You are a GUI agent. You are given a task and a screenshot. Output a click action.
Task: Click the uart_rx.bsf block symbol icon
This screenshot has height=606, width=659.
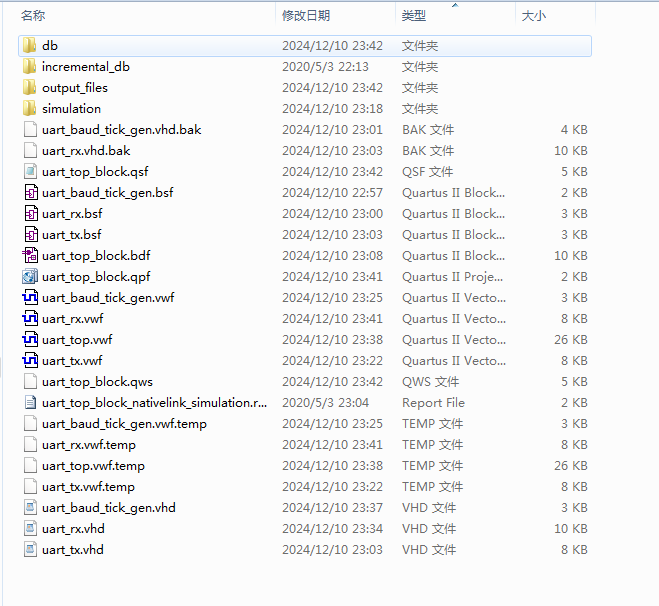pos(30,213)
